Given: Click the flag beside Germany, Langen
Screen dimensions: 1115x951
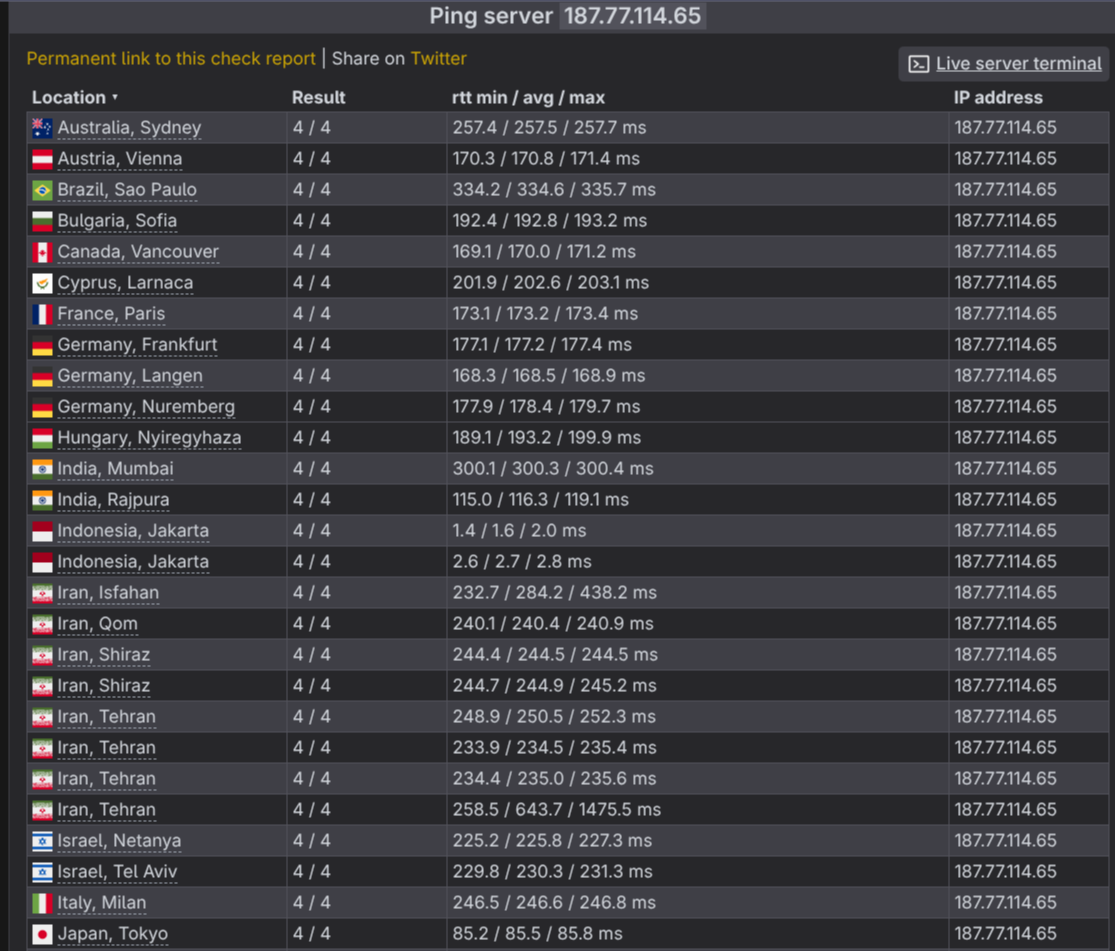Looking at the screenshot, I should (x=42, y=376).
